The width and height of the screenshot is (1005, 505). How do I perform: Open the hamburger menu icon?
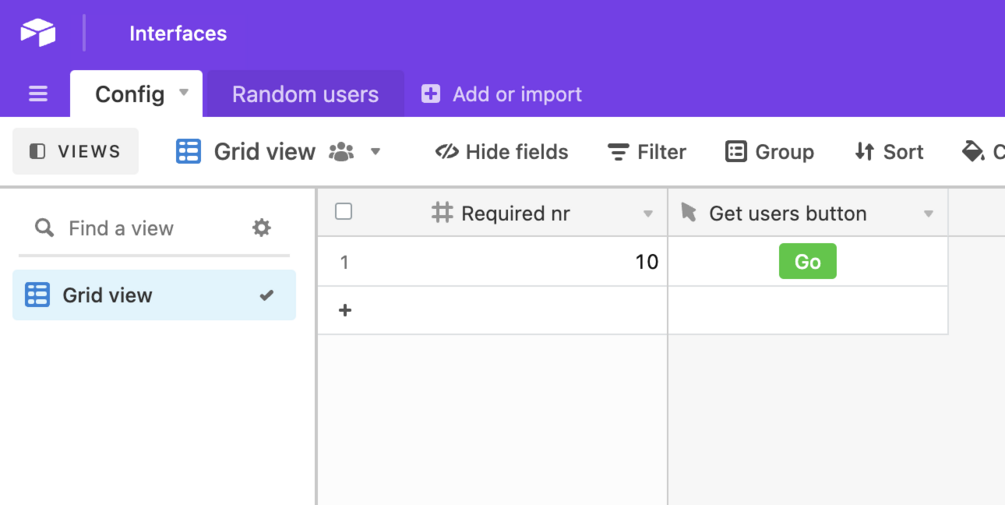pyautogui.click(x=38, y=94)
